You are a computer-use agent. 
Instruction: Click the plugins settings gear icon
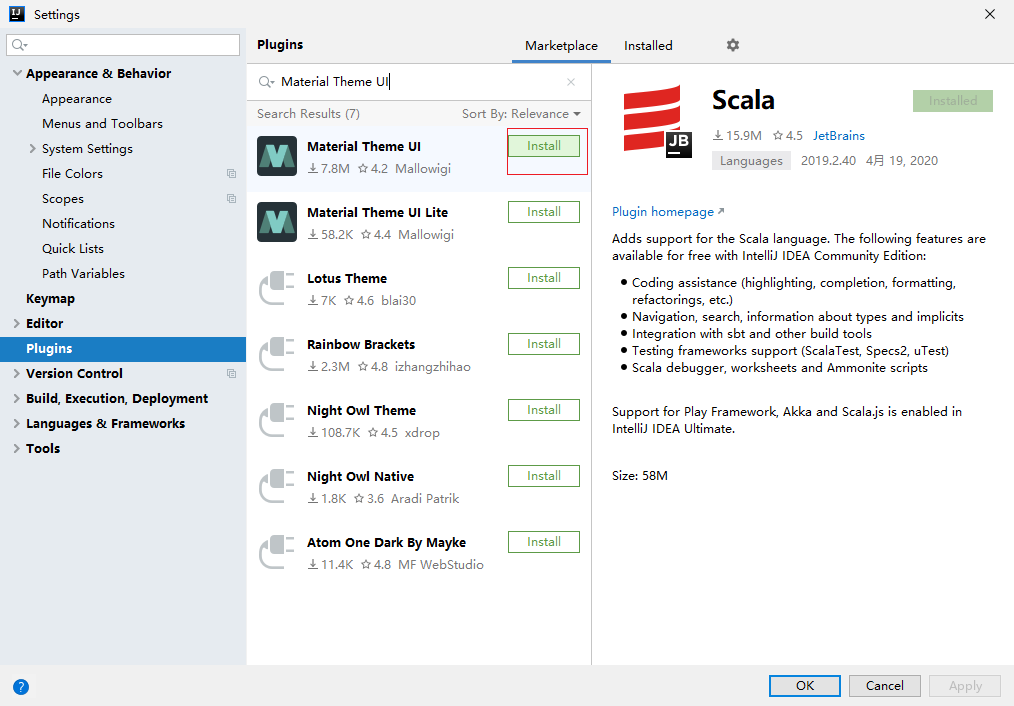(732, 45)
